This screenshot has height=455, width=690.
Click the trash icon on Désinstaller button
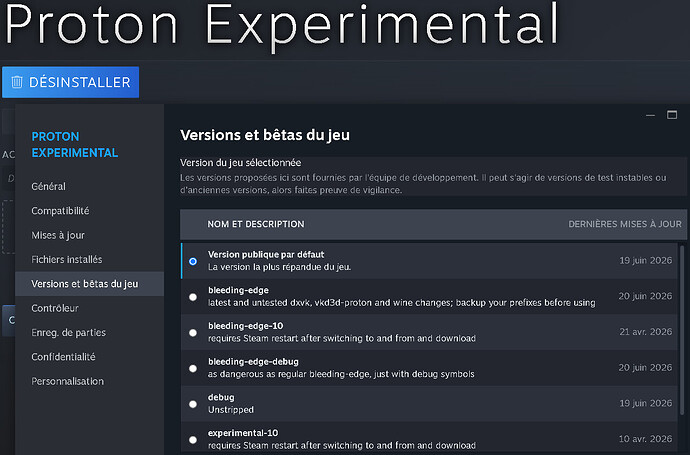pos(17,82)
